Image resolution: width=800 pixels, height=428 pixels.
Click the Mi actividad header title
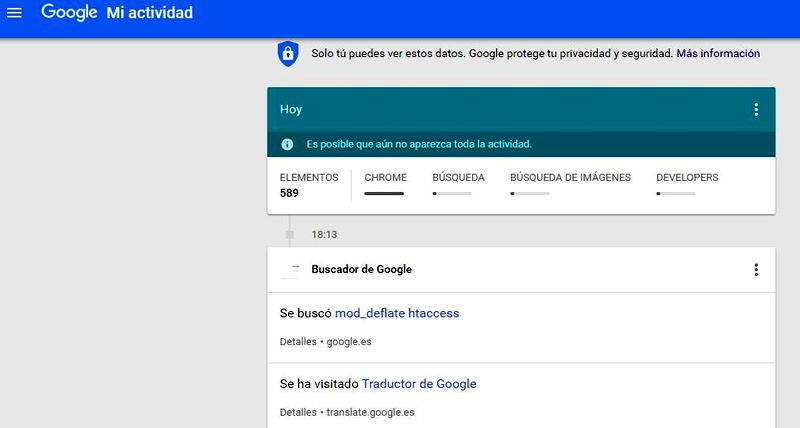(149, 13)
